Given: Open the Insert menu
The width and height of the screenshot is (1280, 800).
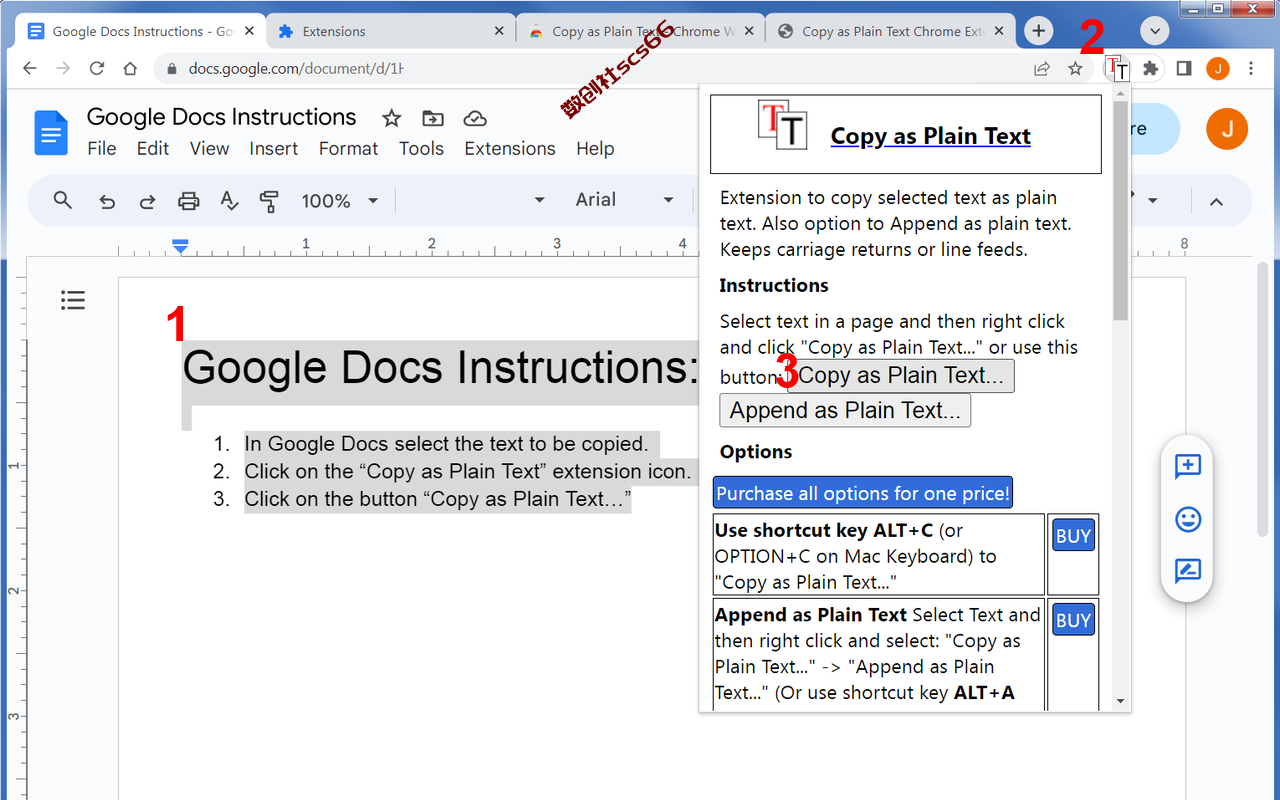Looking at the screenshot, I should click(274, 148).
